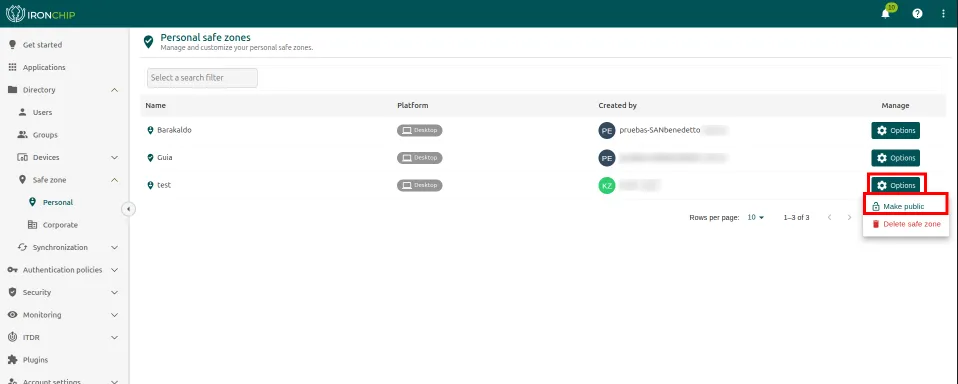
Task: Click the Ironchip logo
Action: (40, 14)
